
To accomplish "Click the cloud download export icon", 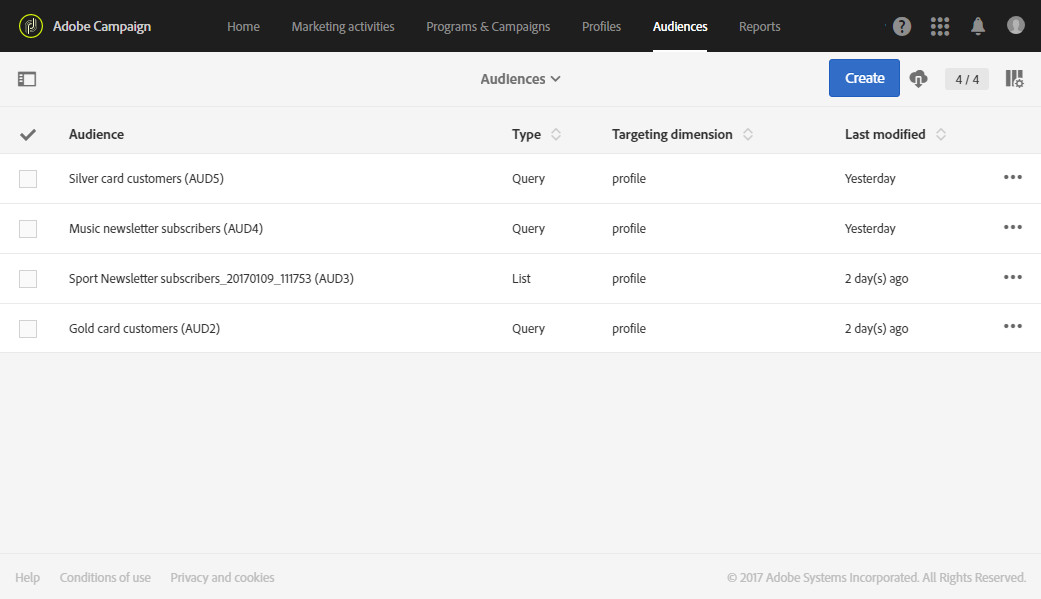I will click(919, 79).
